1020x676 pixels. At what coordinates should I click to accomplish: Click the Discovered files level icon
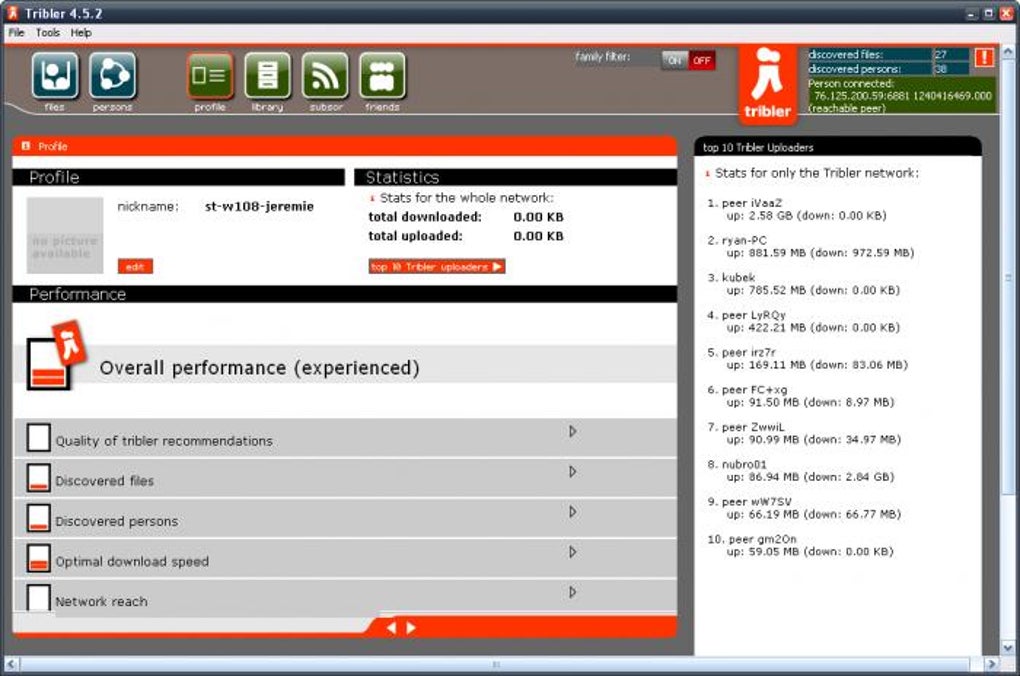[x=38, y=478]
